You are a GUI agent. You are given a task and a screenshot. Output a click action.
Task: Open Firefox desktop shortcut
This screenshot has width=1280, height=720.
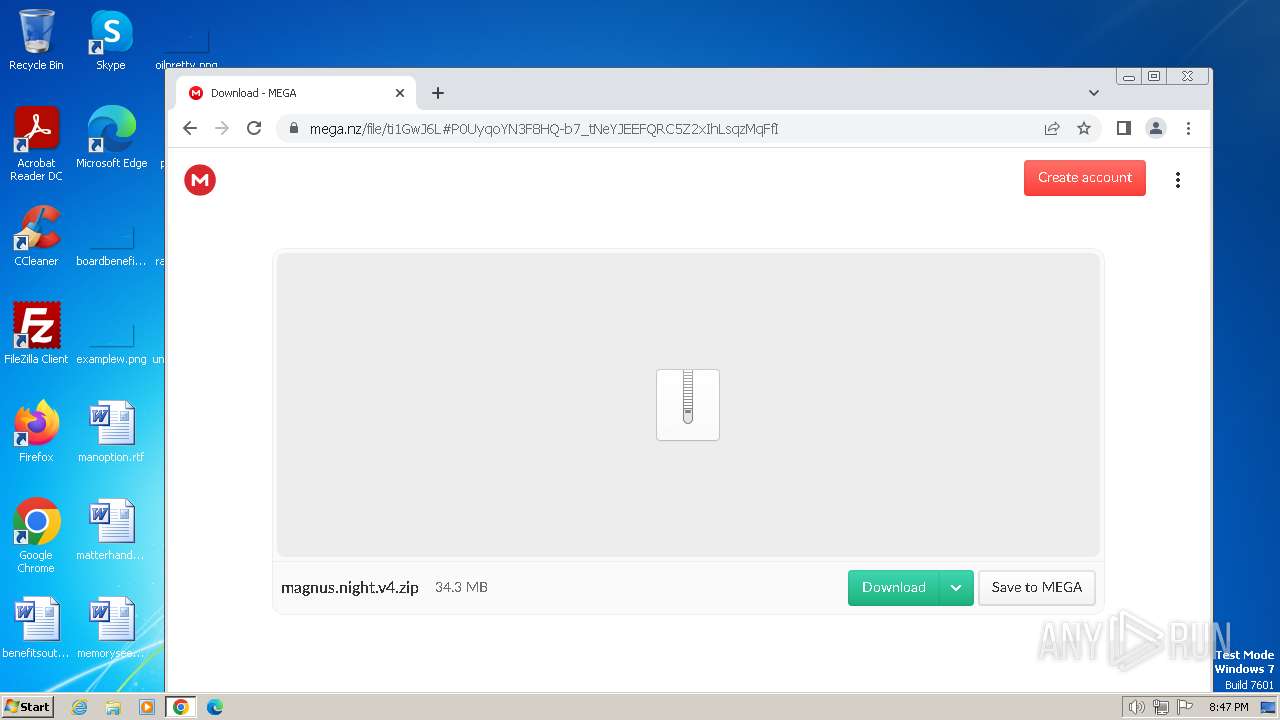(x=36, y=432)
